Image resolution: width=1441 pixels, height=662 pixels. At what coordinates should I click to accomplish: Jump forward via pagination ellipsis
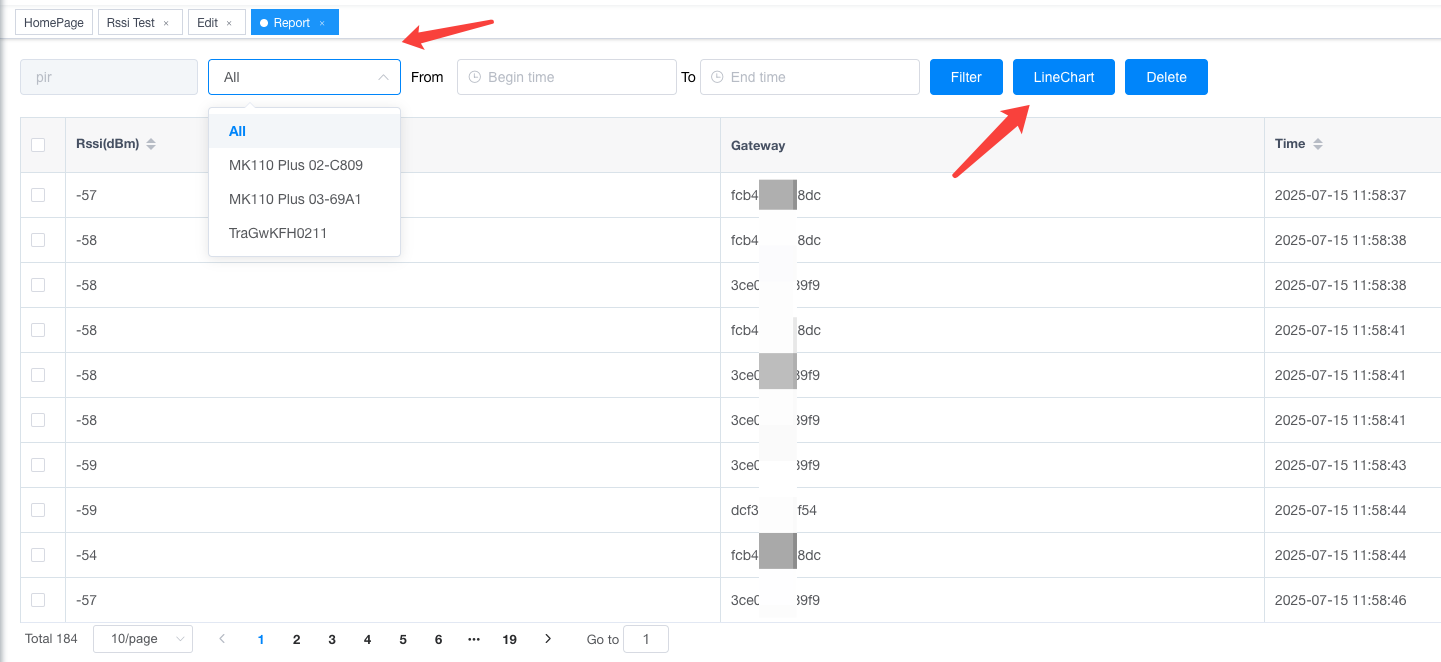click(474, 638)
